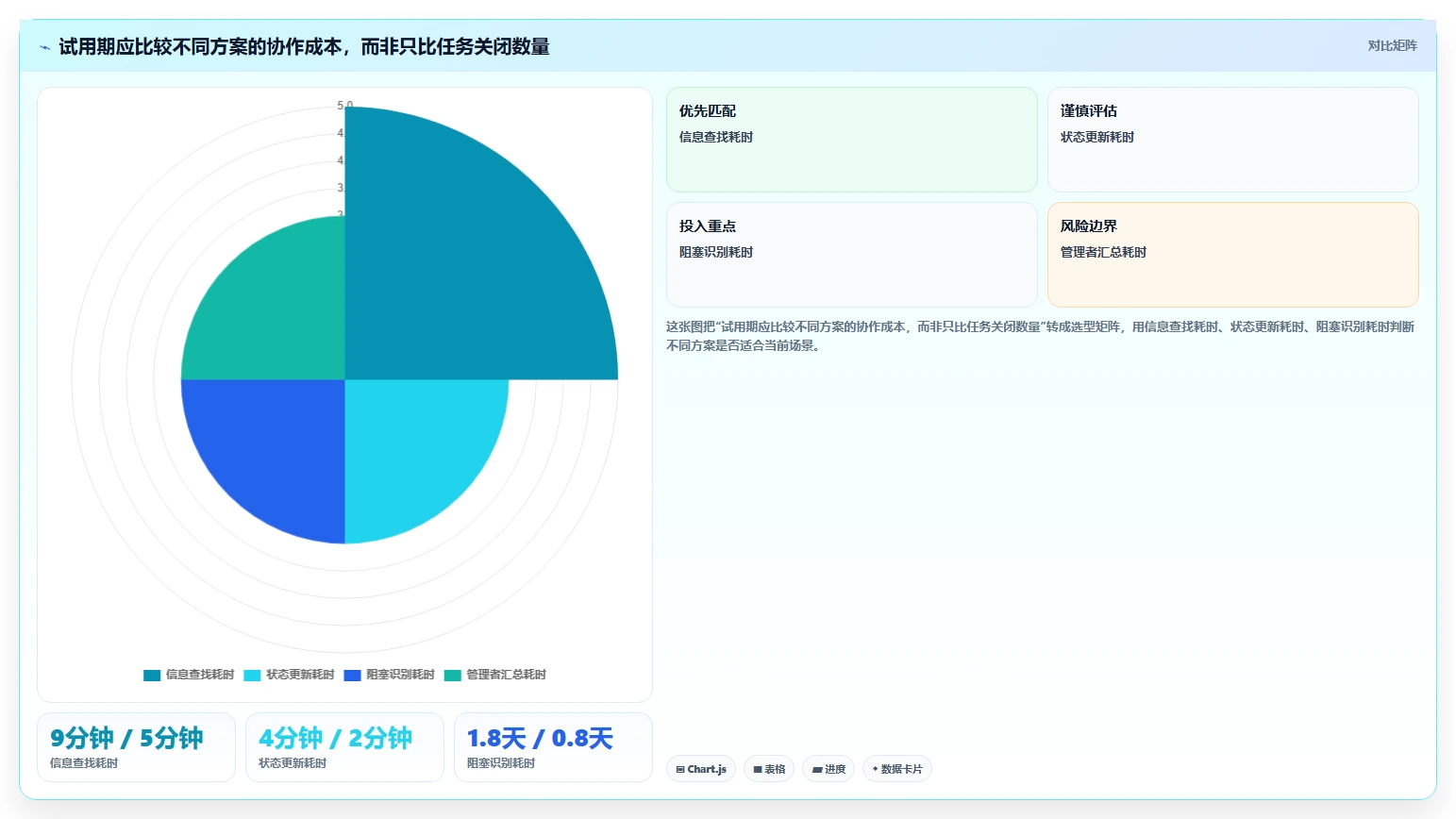Click the 4分钟 / 2分钟 metric value

(335, 738)
